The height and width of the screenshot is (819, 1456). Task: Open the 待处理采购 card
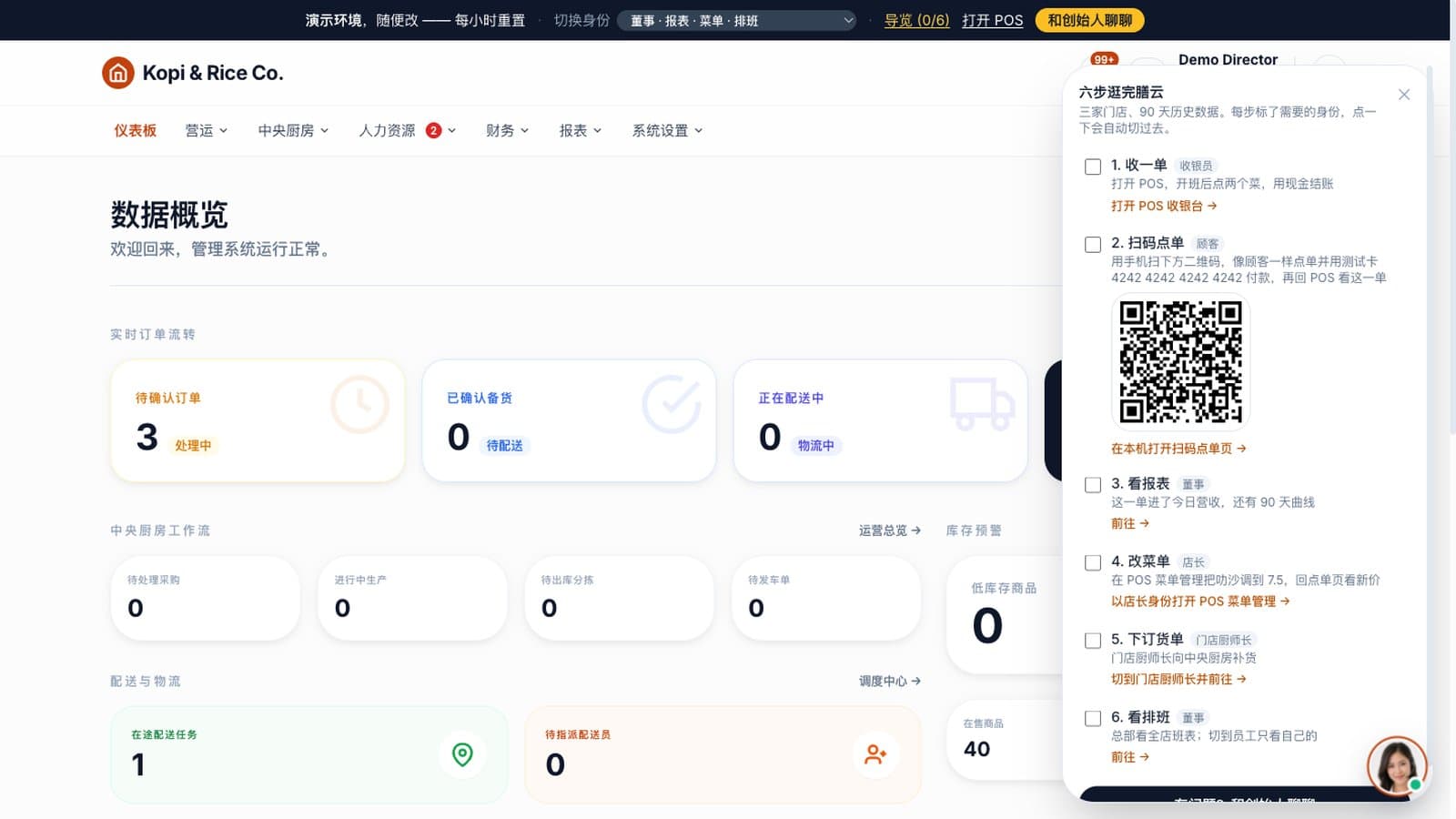pos(206,599)
